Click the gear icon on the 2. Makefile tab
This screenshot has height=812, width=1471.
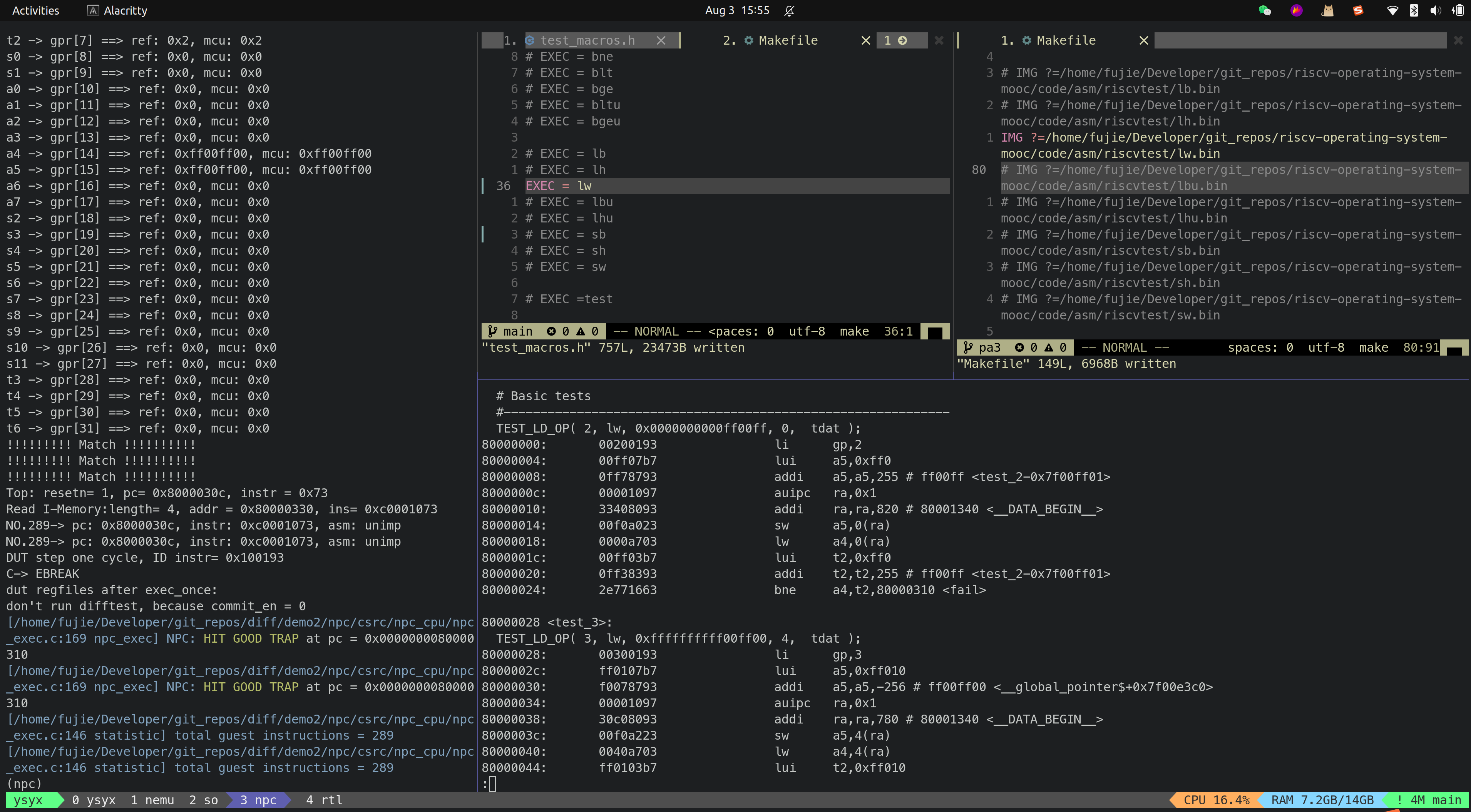tap(748, 40)
